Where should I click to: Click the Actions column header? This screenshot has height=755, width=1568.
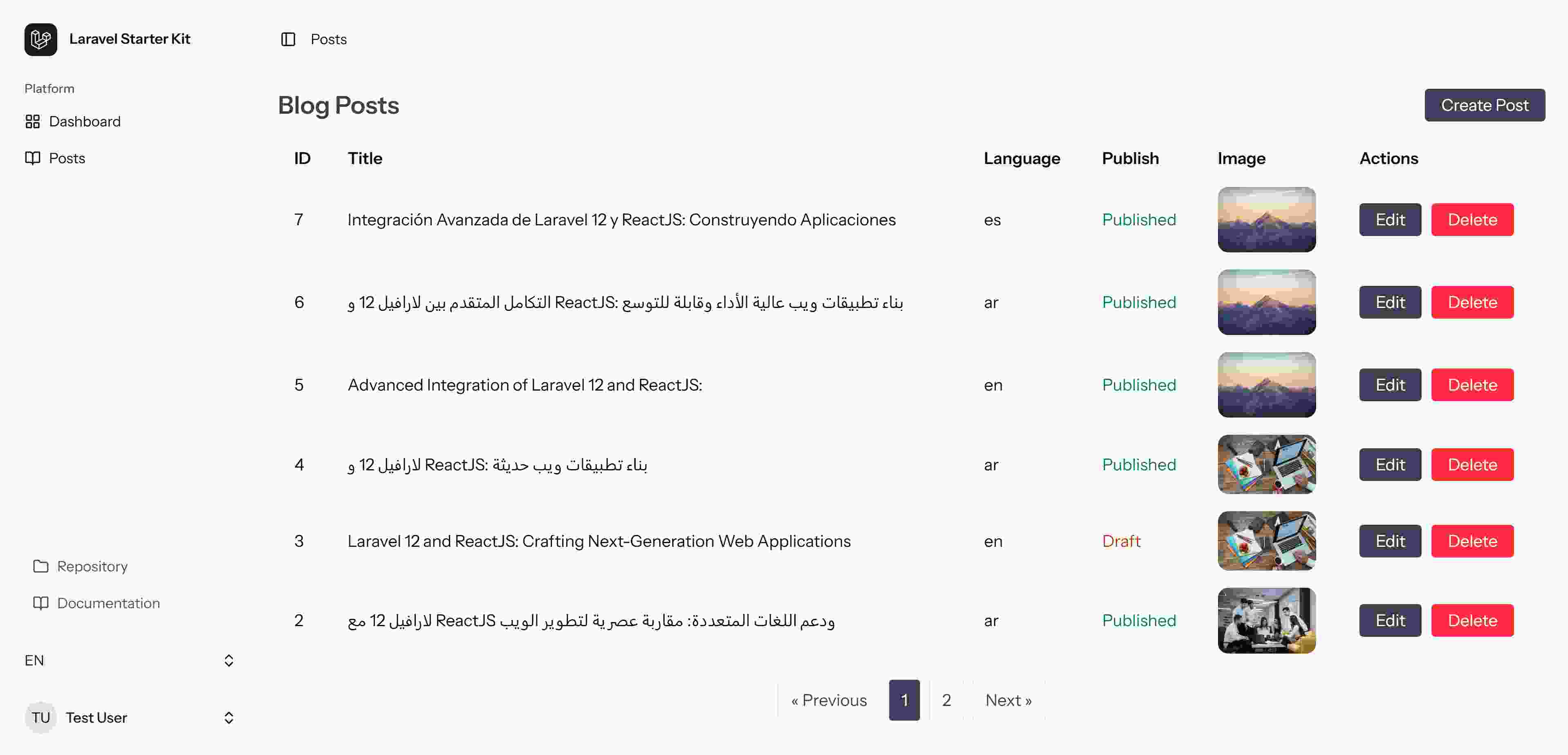(x=1389, y=158)
